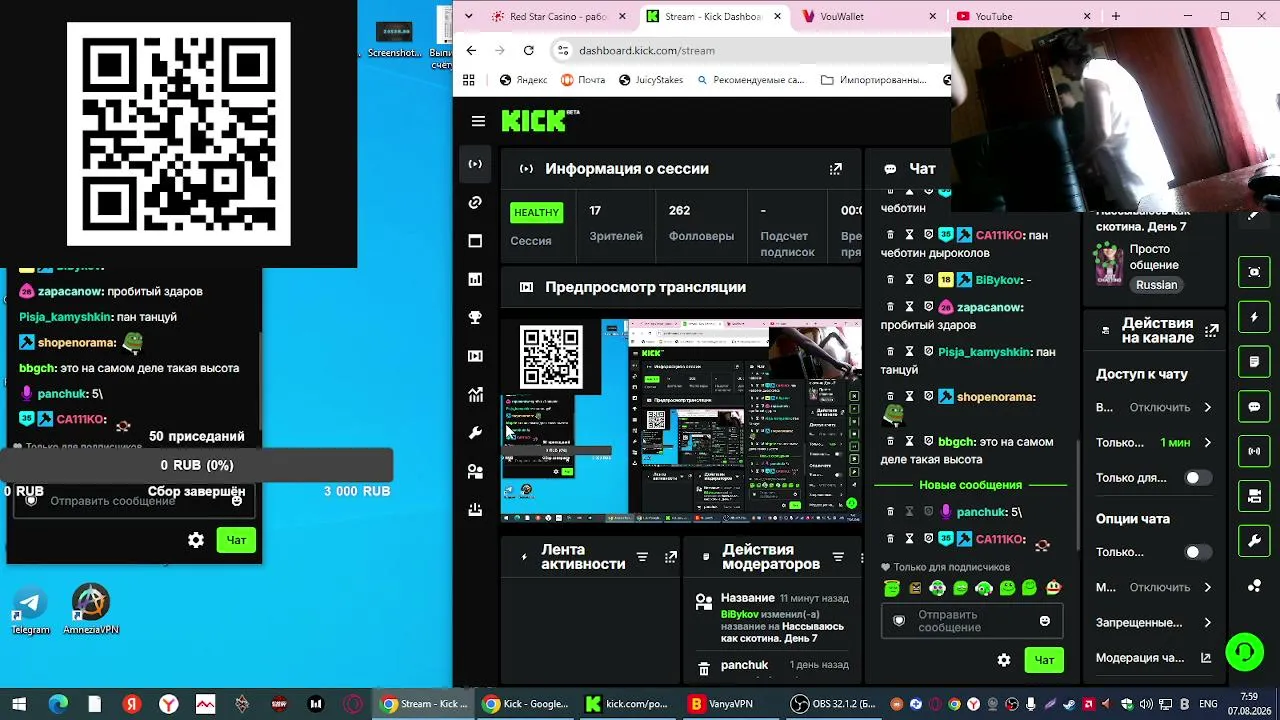Screen dimensions: 1280x720
Task: Click the trash icon beside zapacanow's message
Action: pos(890,307)
